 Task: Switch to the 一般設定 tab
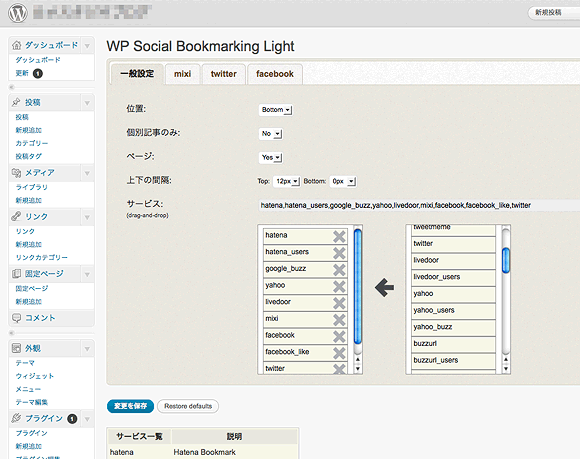click(137, 74)
